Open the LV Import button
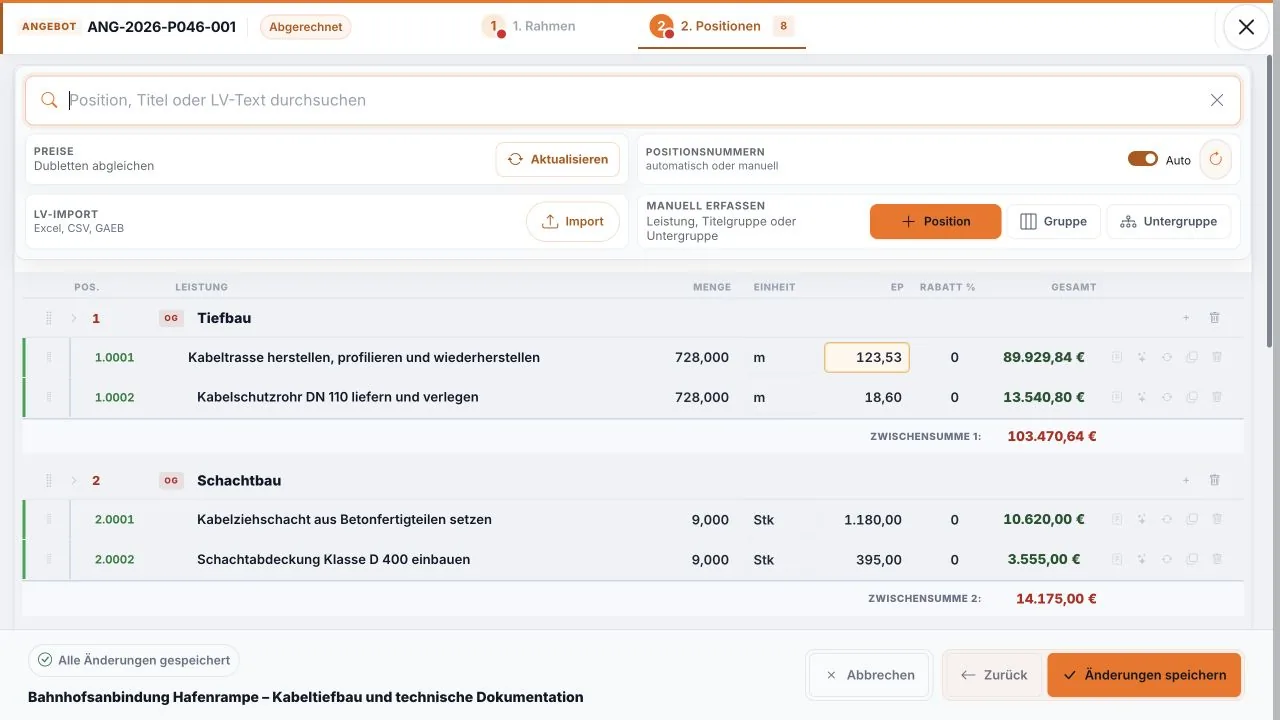The width and height of the screenshot is (1280, 720). [x=573, y=221]
